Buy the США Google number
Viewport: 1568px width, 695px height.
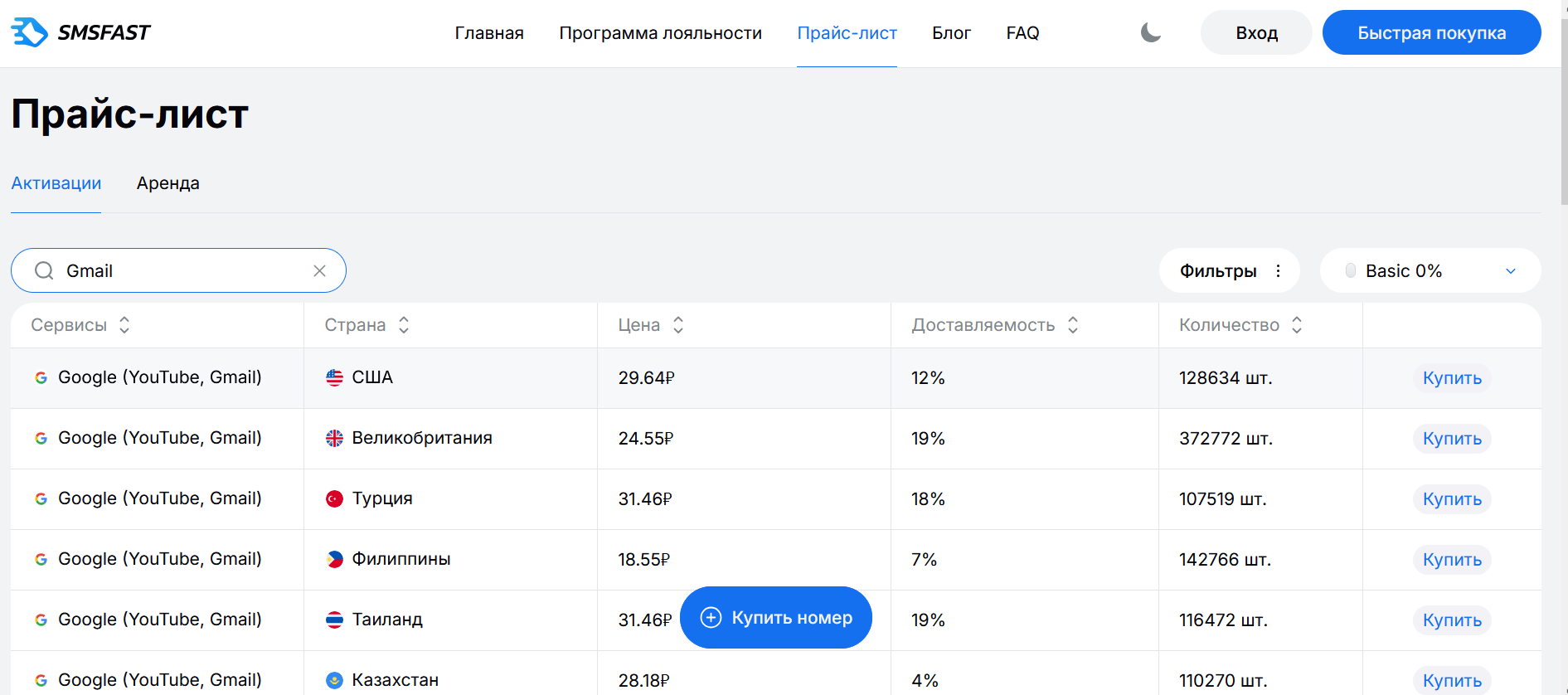point(1452,378)
